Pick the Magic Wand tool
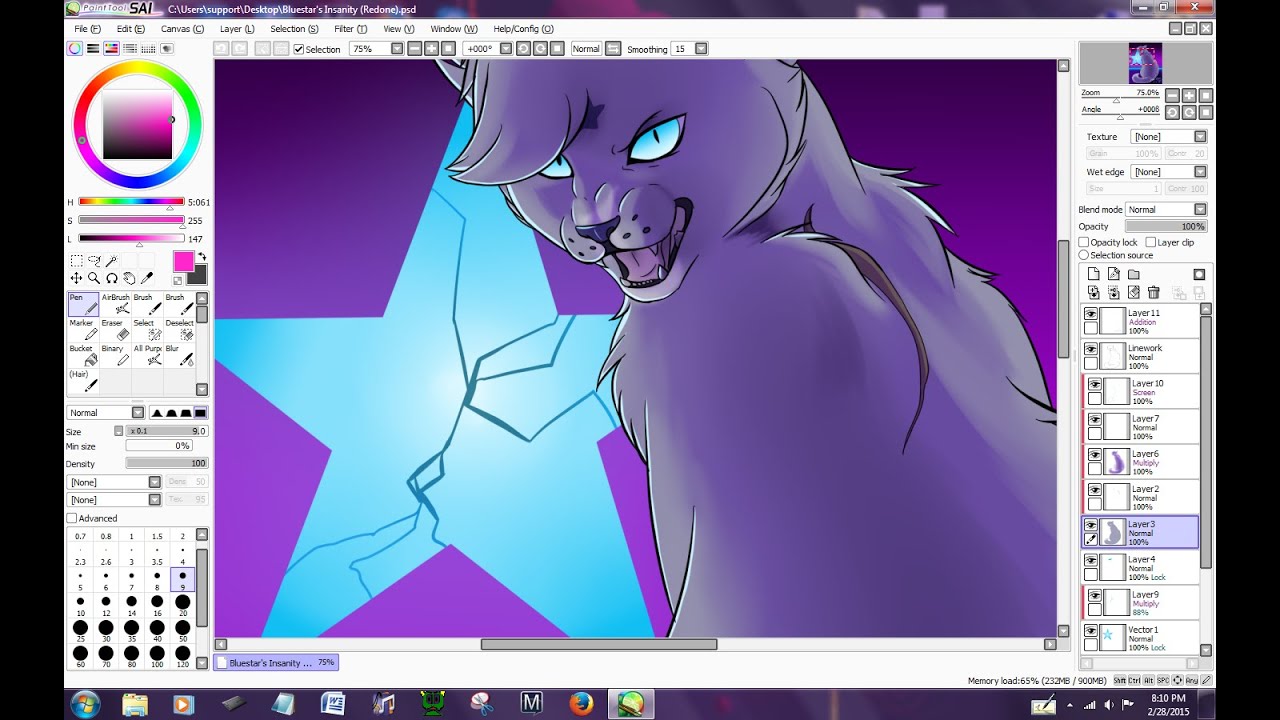 click(x=112, y=261)
